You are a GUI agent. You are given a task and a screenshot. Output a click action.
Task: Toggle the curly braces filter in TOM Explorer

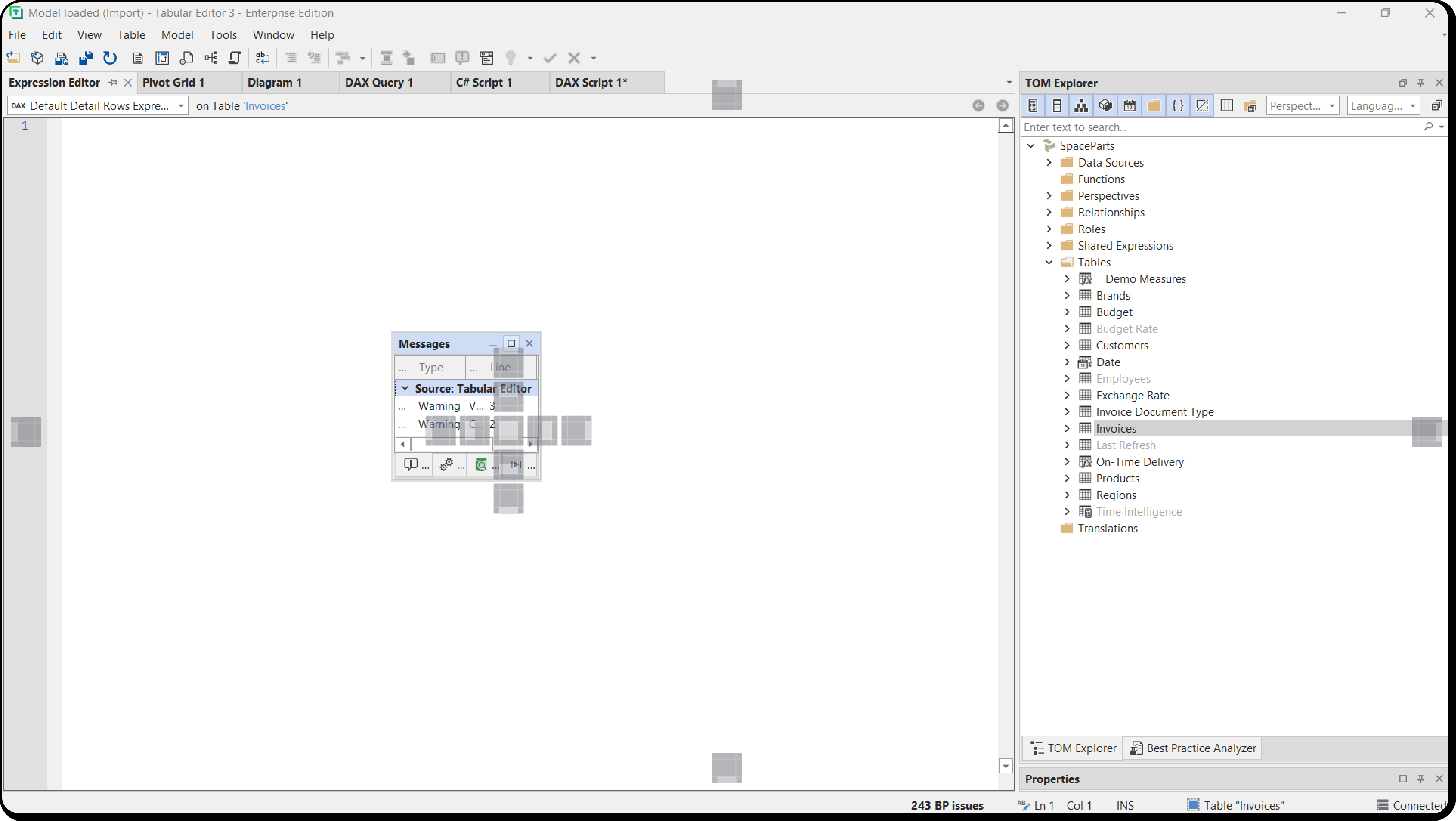(x=1178, y=106)
